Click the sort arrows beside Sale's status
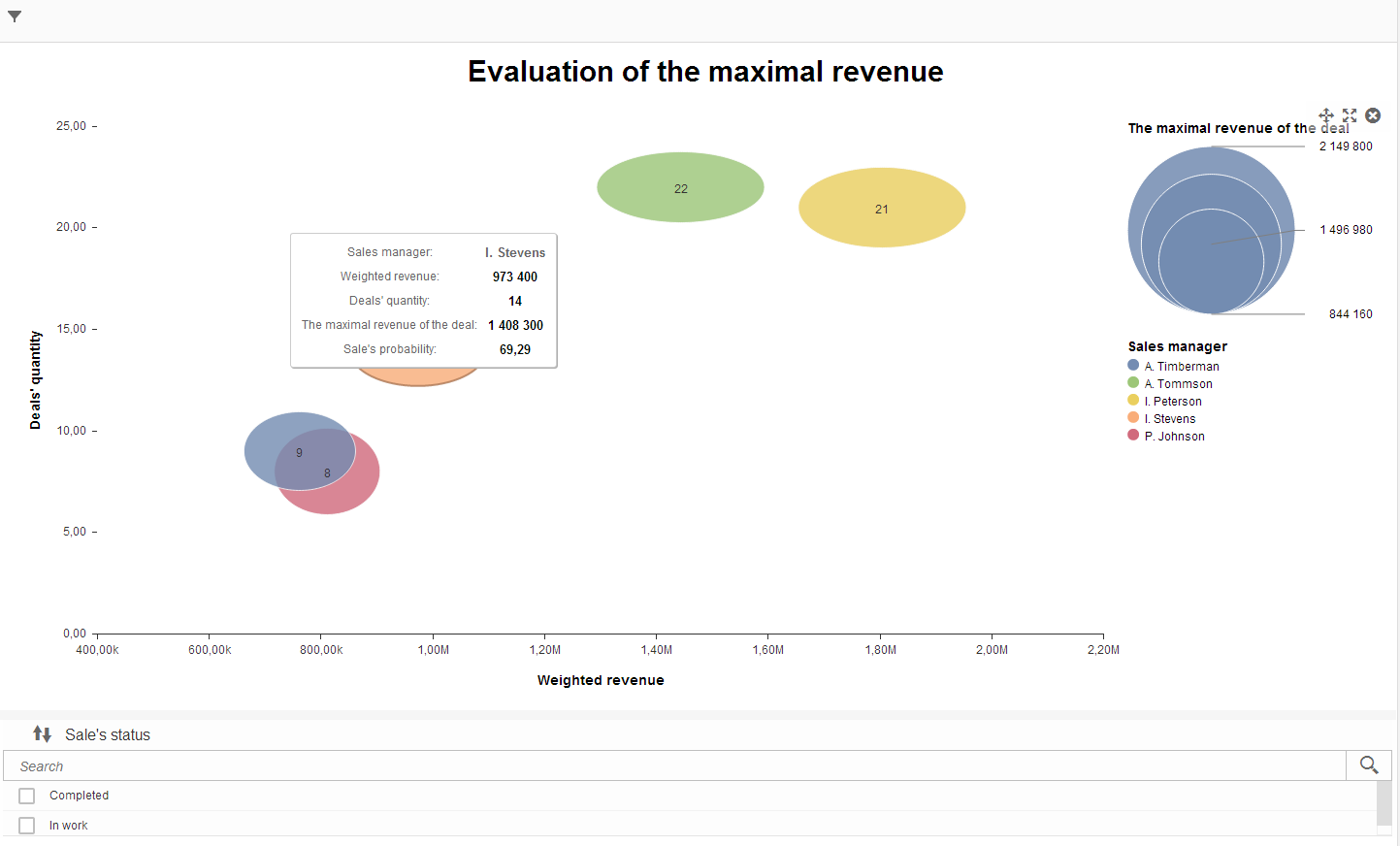1400x846 pixels. (42, 734)
